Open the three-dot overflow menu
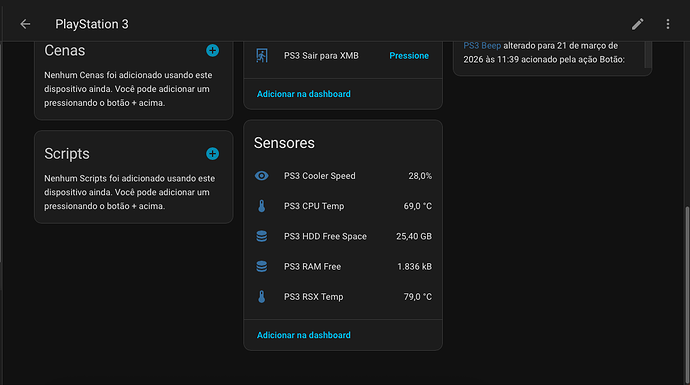Screen dimensions: 690x385 point(668,24)
